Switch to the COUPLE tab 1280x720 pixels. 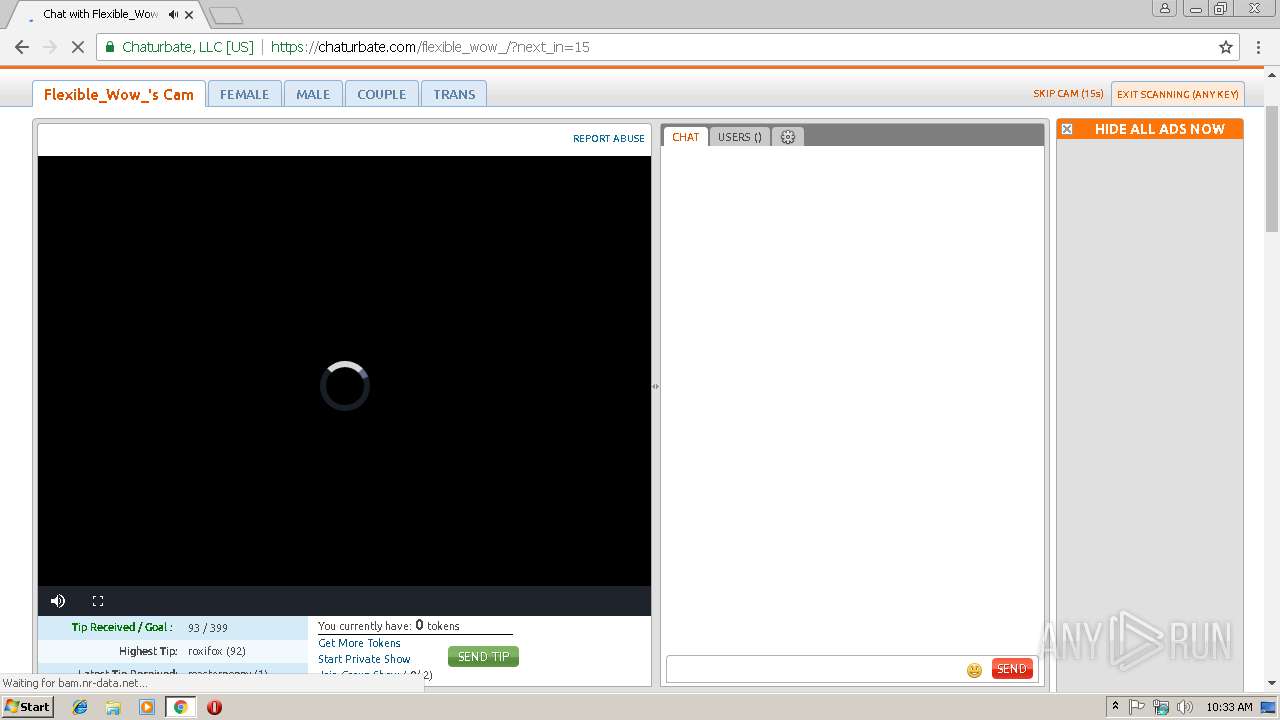[x=382, y=94]
